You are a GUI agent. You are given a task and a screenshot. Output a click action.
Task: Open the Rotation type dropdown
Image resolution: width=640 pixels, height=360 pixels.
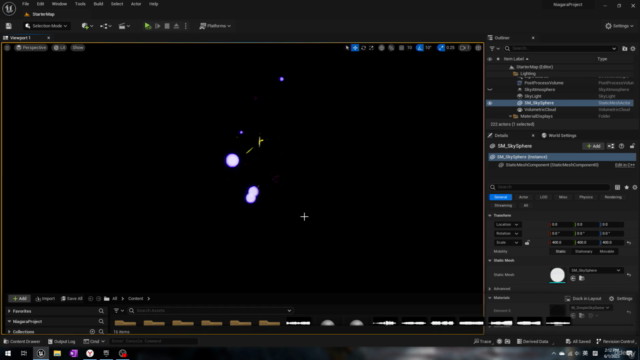507,233
